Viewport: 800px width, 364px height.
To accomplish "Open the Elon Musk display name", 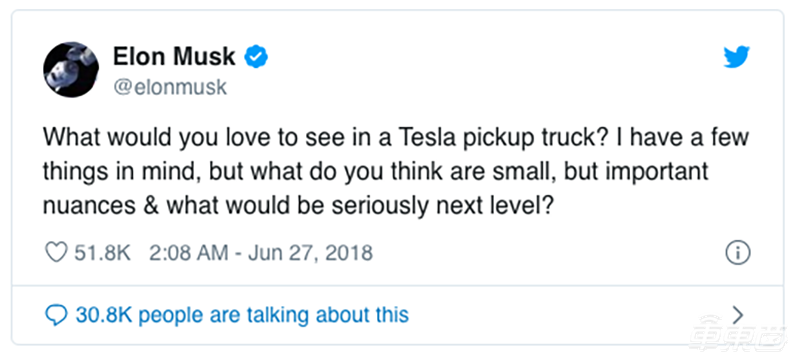I will pyautogui.click(x=174, y=56).
